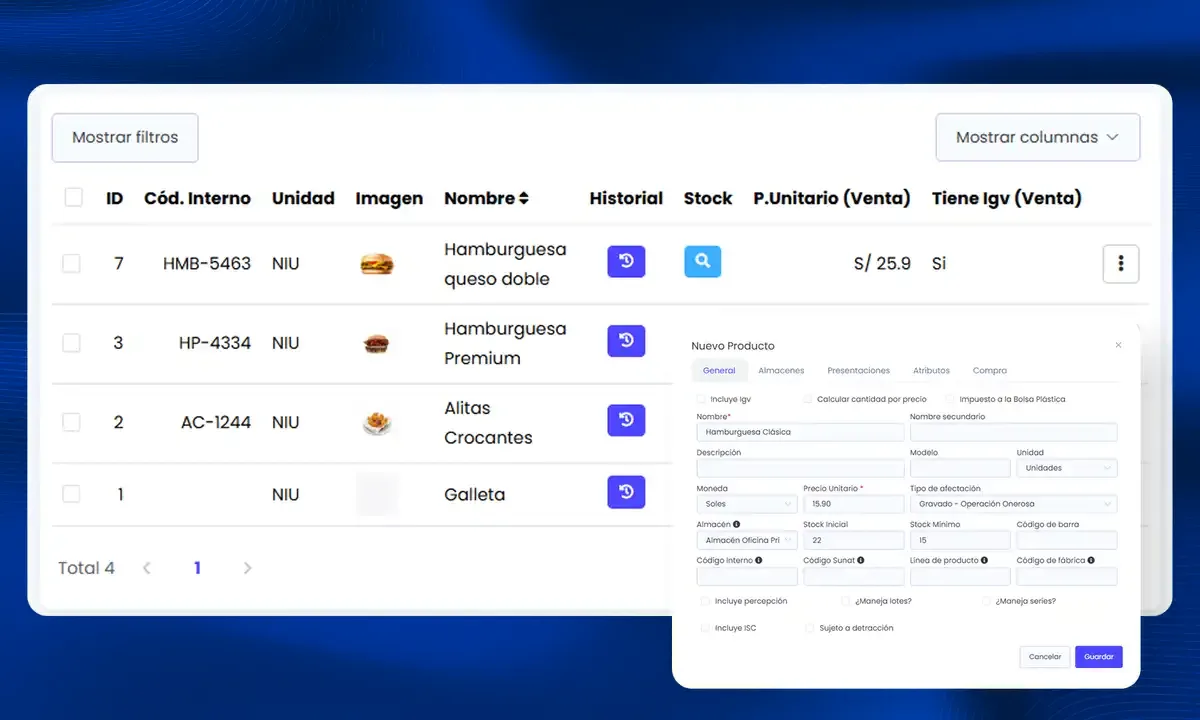Switch to the Presentaciones tab

pyautogui.click(x=858, y=370)
